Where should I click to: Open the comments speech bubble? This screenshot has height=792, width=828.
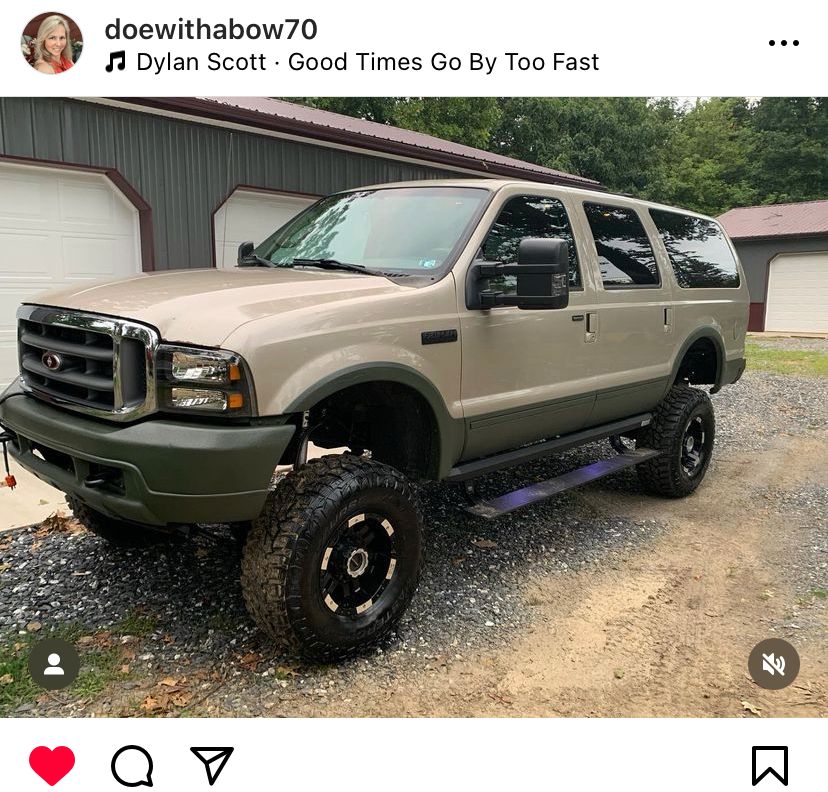tap(133, 766)
